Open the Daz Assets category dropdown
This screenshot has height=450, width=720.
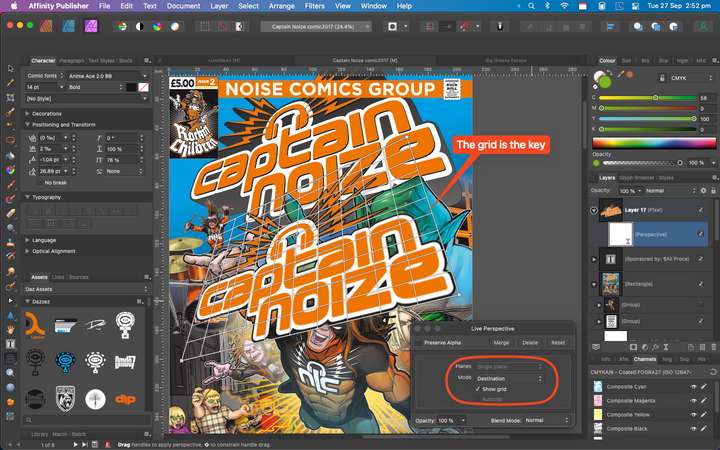pyautogui.click(x=86, y=289)
